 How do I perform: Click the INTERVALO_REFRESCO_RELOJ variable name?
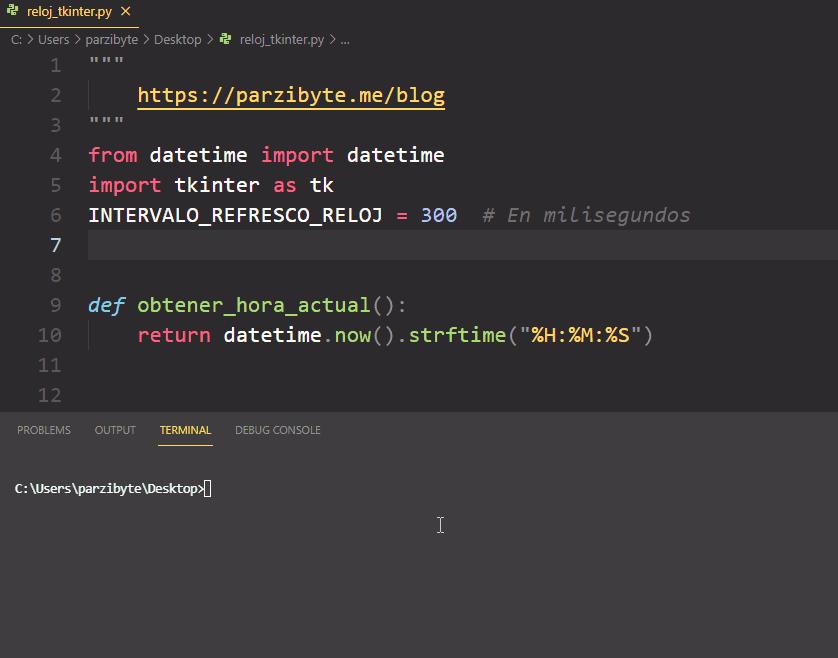236,215
